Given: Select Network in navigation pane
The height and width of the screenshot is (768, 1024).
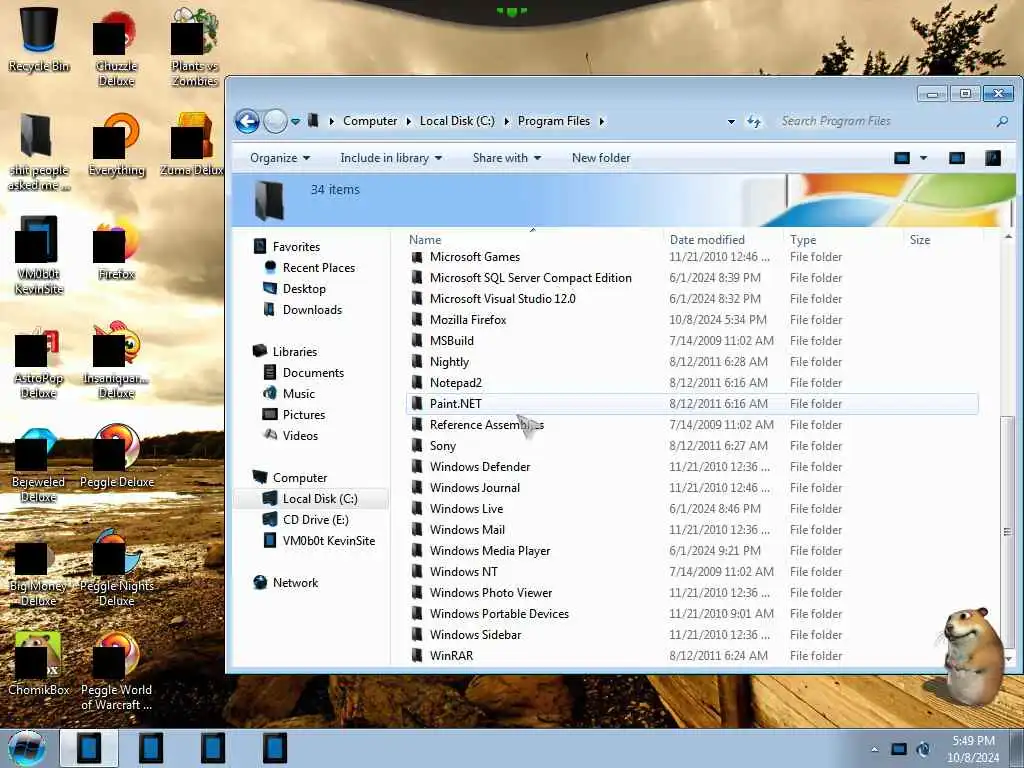Looking at the screenshot, I should [295, 583].
